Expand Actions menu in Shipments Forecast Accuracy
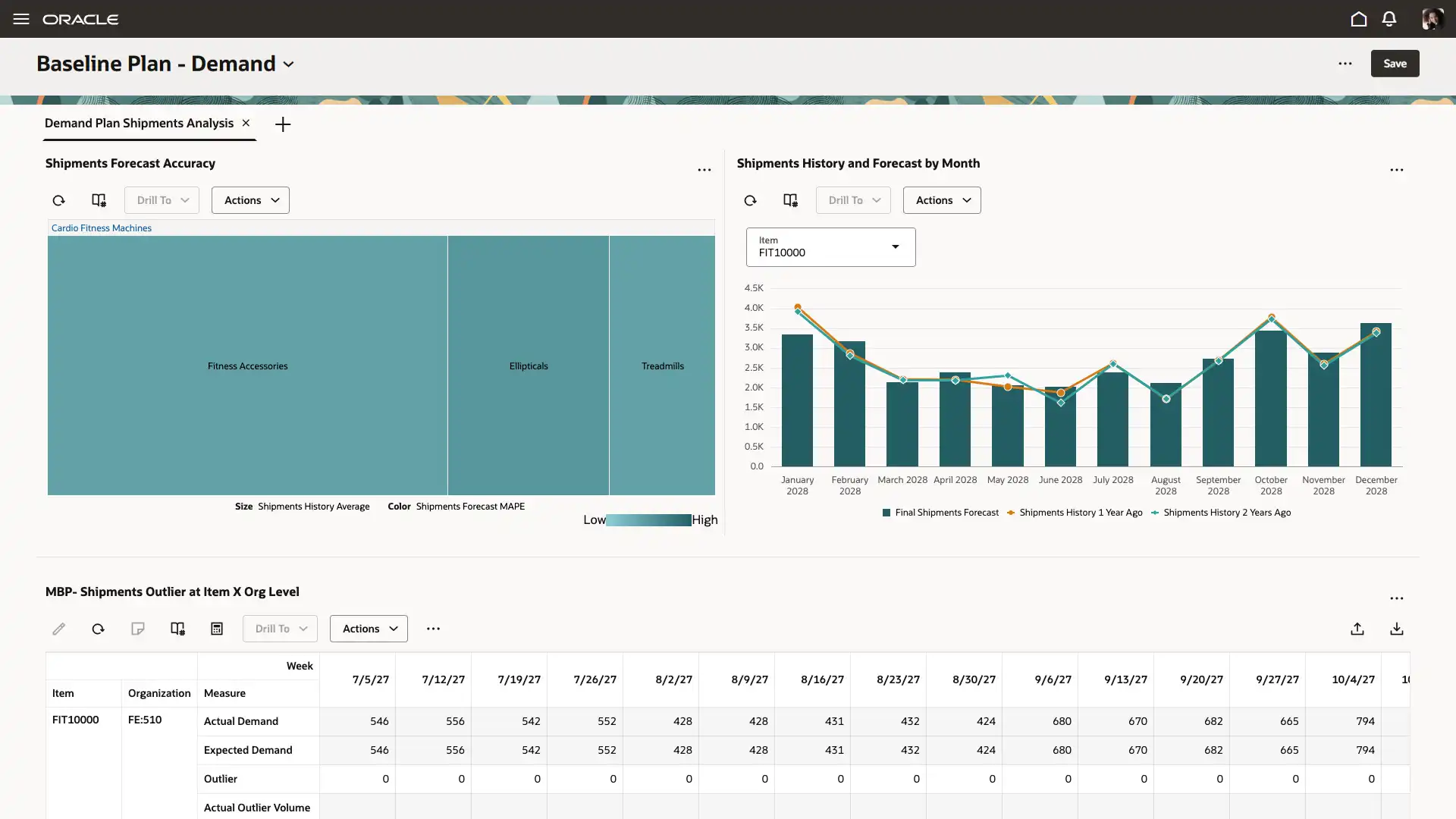Screen dimensions: 1456x819 click(x=250, y=200)
